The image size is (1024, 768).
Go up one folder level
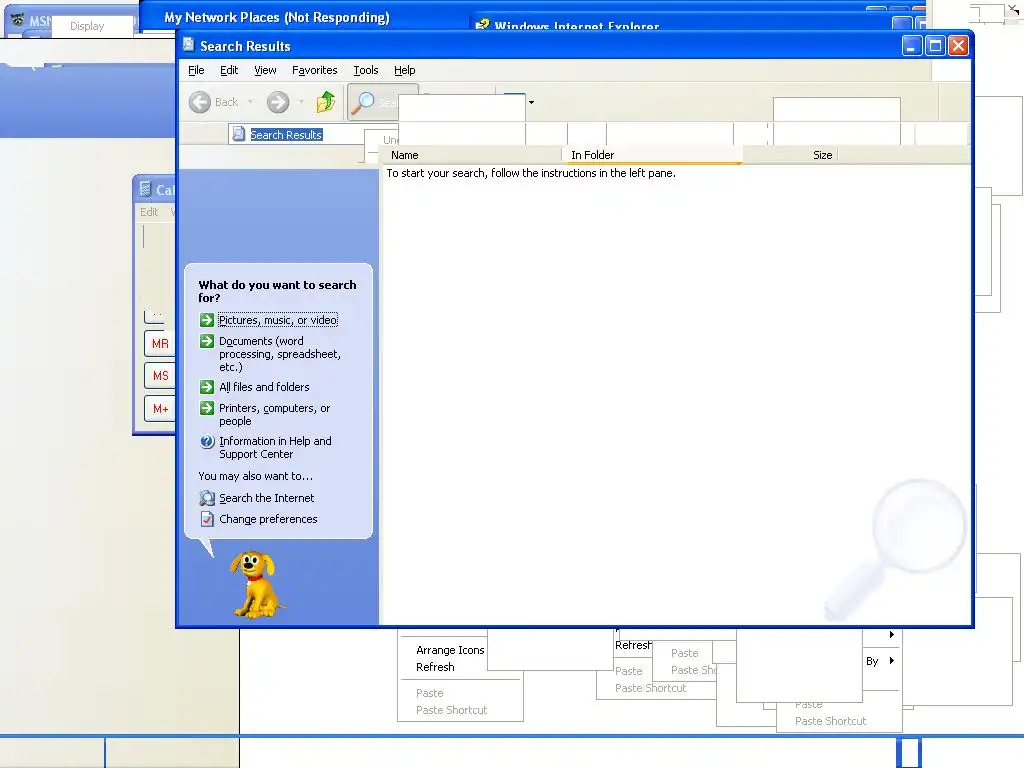coord(325,102)
